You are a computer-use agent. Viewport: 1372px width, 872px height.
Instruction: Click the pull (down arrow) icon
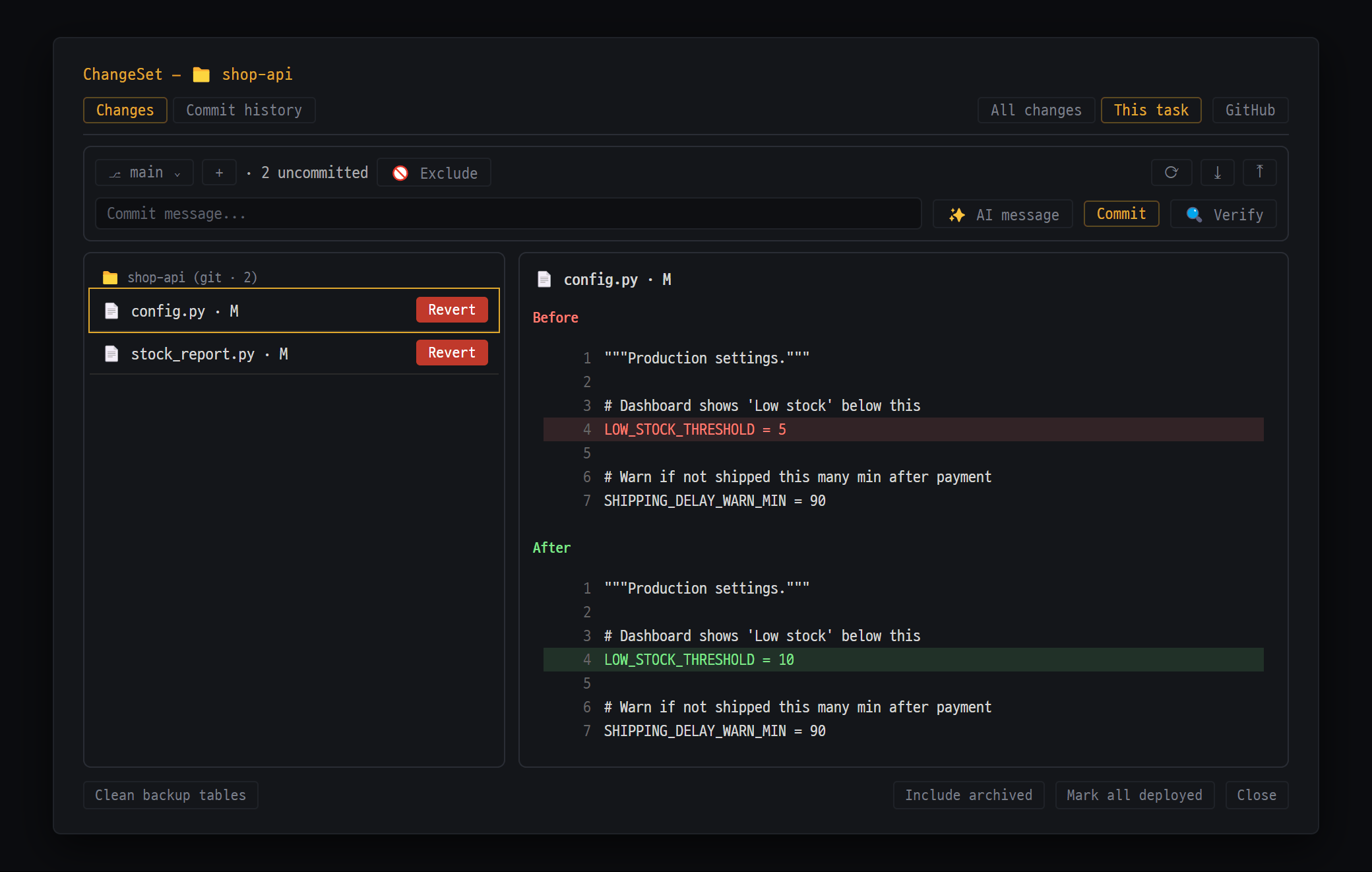[x=1217, y=172]
